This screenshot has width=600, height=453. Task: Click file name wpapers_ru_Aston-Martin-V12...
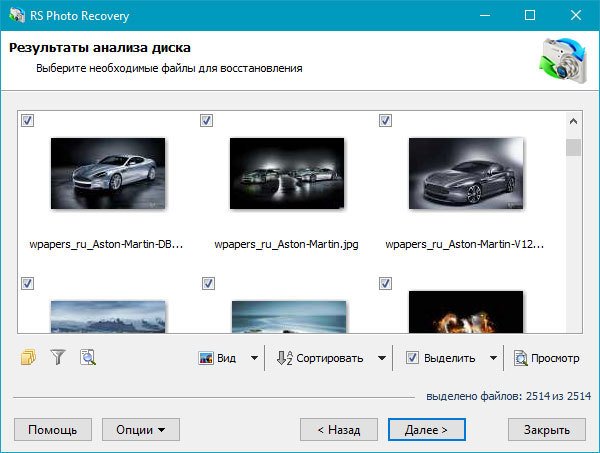(465, 244)
